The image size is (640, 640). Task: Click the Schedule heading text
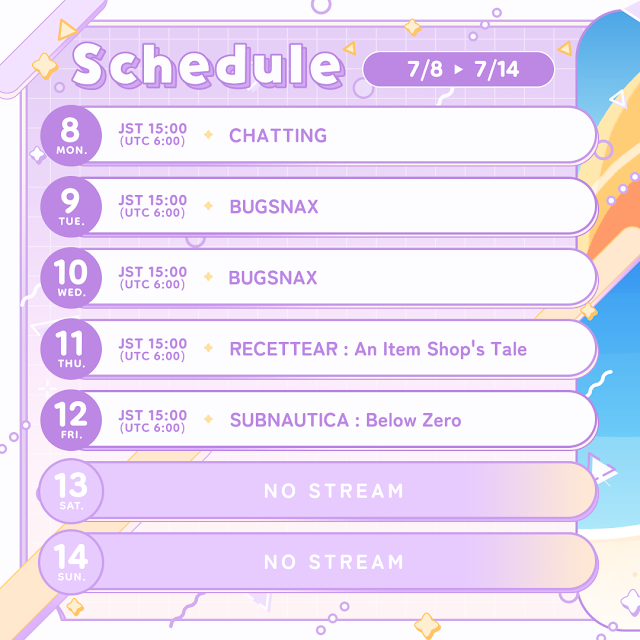207,66
